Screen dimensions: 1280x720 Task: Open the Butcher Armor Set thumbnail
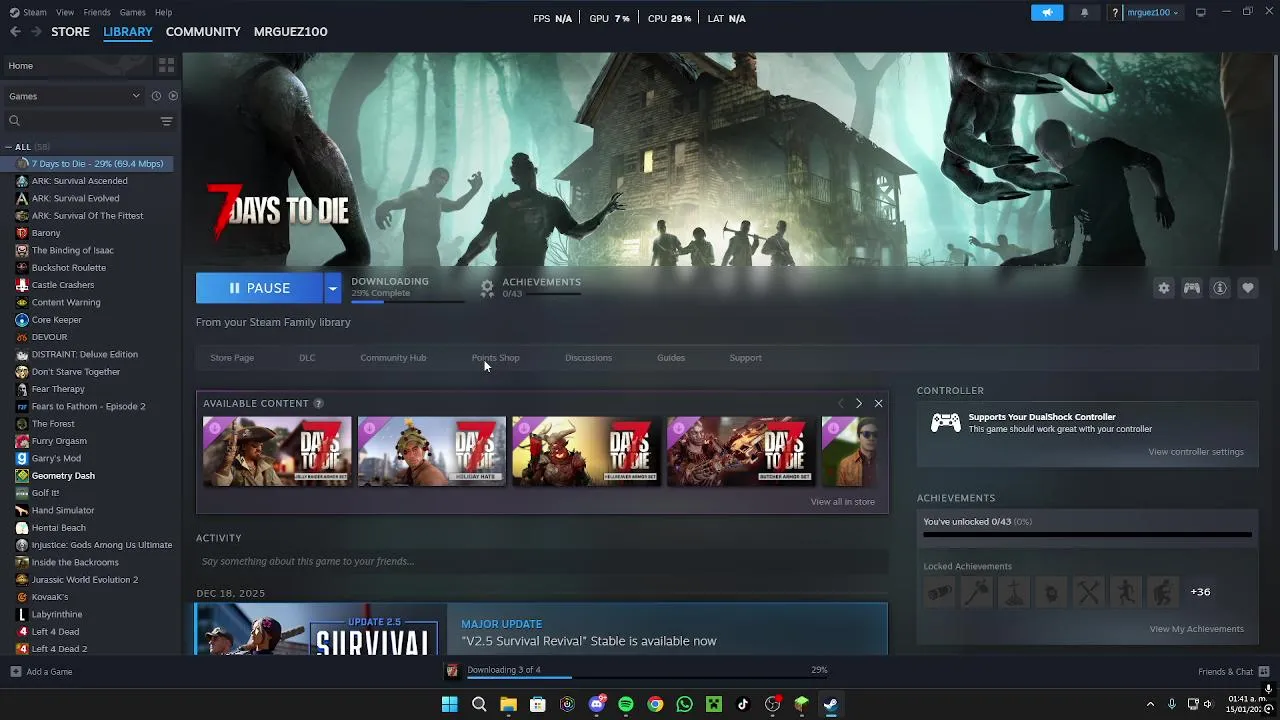[x=741, y=451]
